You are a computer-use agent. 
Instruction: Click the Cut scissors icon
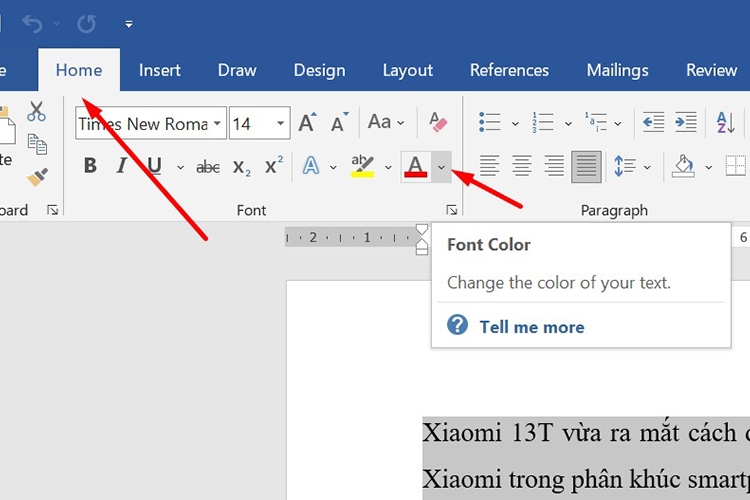click(x=36, y=111)
